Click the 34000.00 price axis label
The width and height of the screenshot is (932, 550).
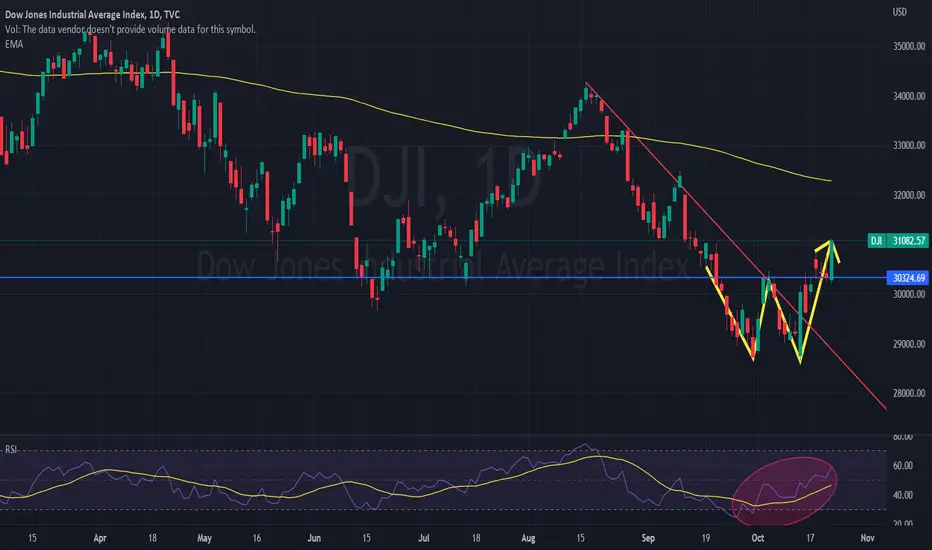(909, 96)
